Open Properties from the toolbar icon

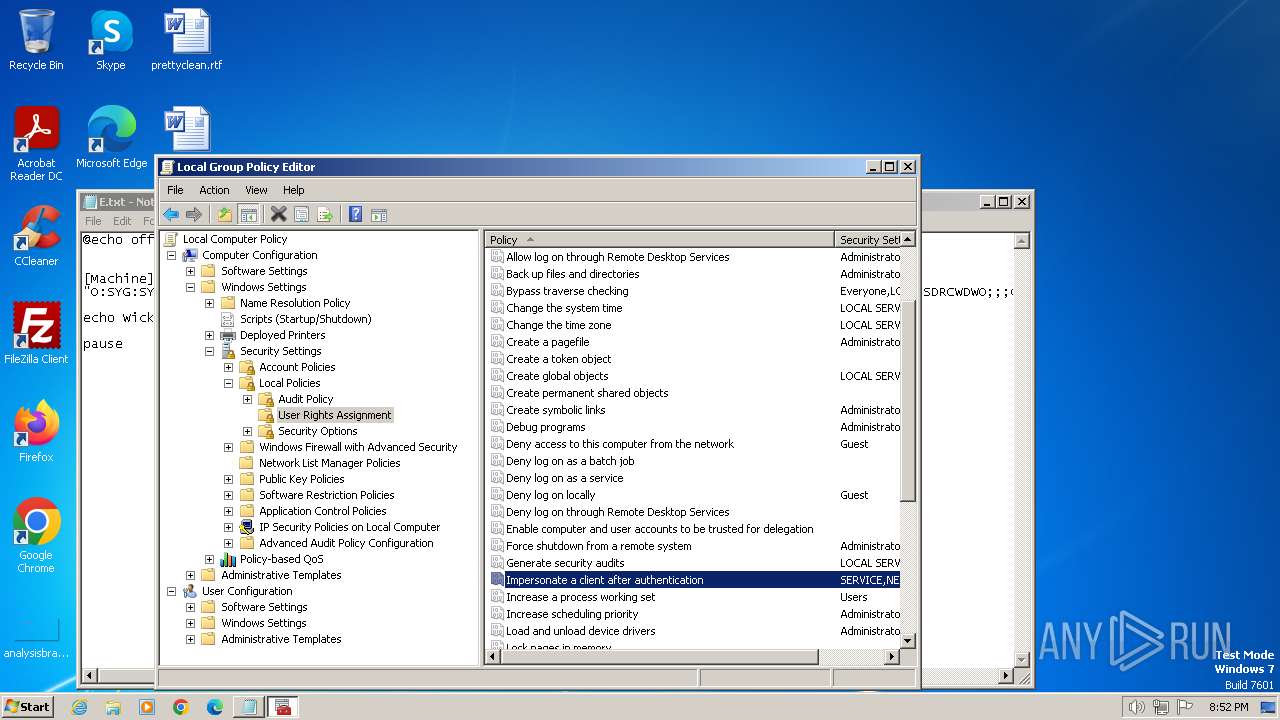point(301,214)
